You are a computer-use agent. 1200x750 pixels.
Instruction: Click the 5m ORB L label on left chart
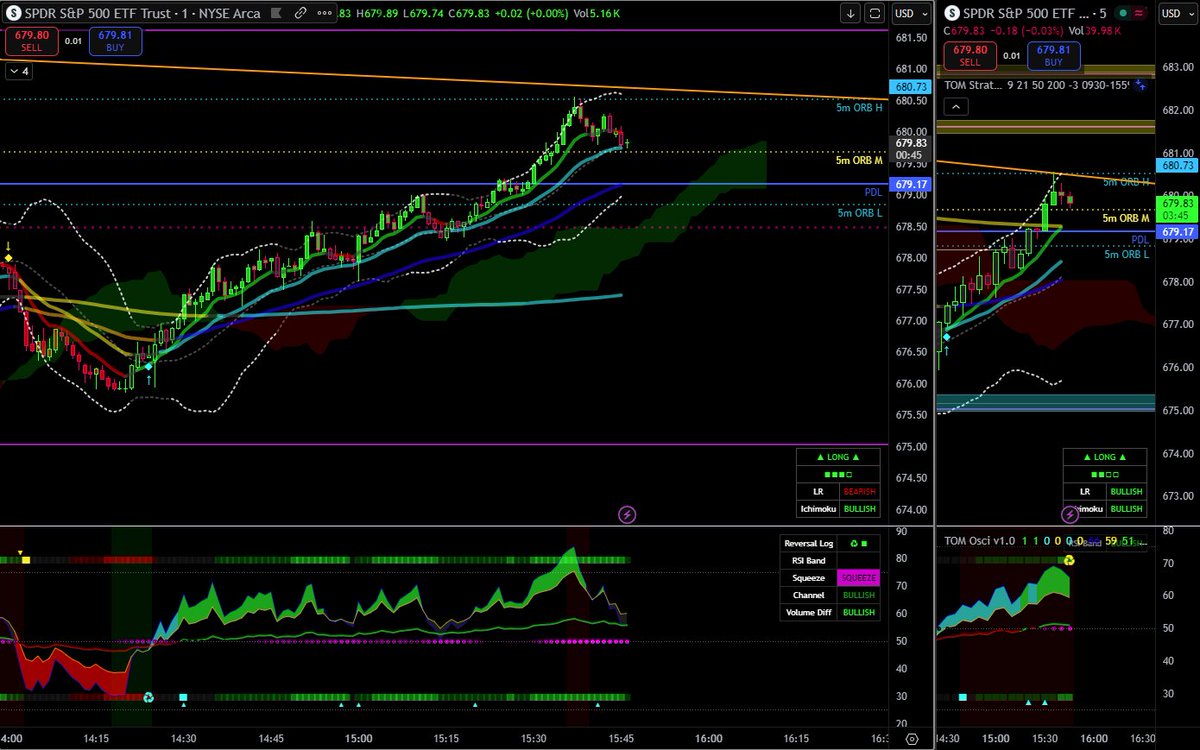[x=860, y=212]
